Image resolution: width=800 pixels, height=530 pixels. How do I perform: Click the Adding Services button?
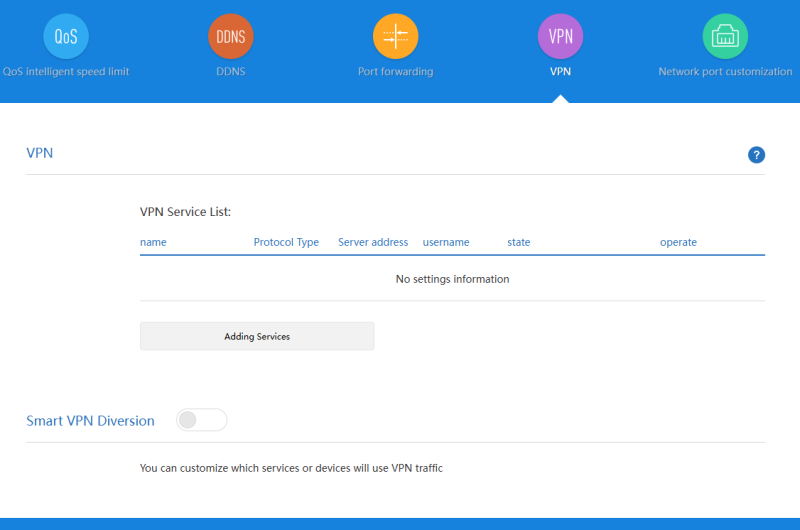click(257, 336)
